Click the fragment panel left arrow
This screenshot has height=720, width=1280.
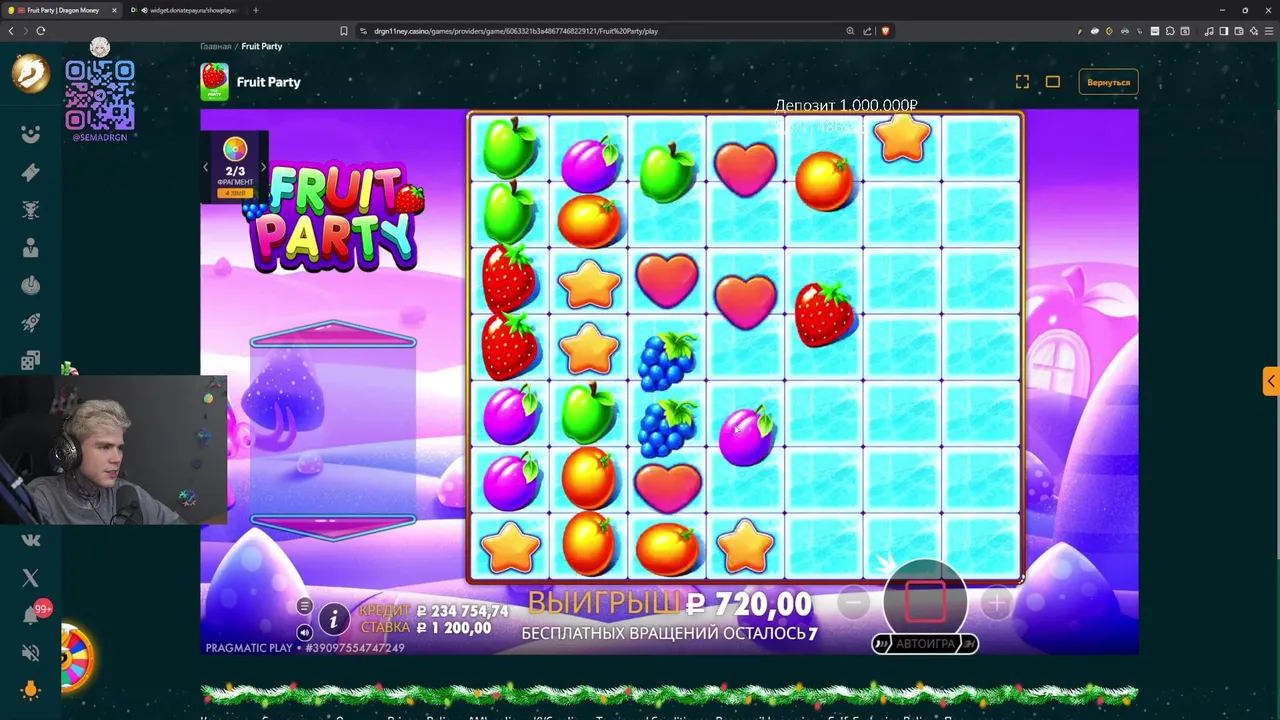[x=206, y=167]
